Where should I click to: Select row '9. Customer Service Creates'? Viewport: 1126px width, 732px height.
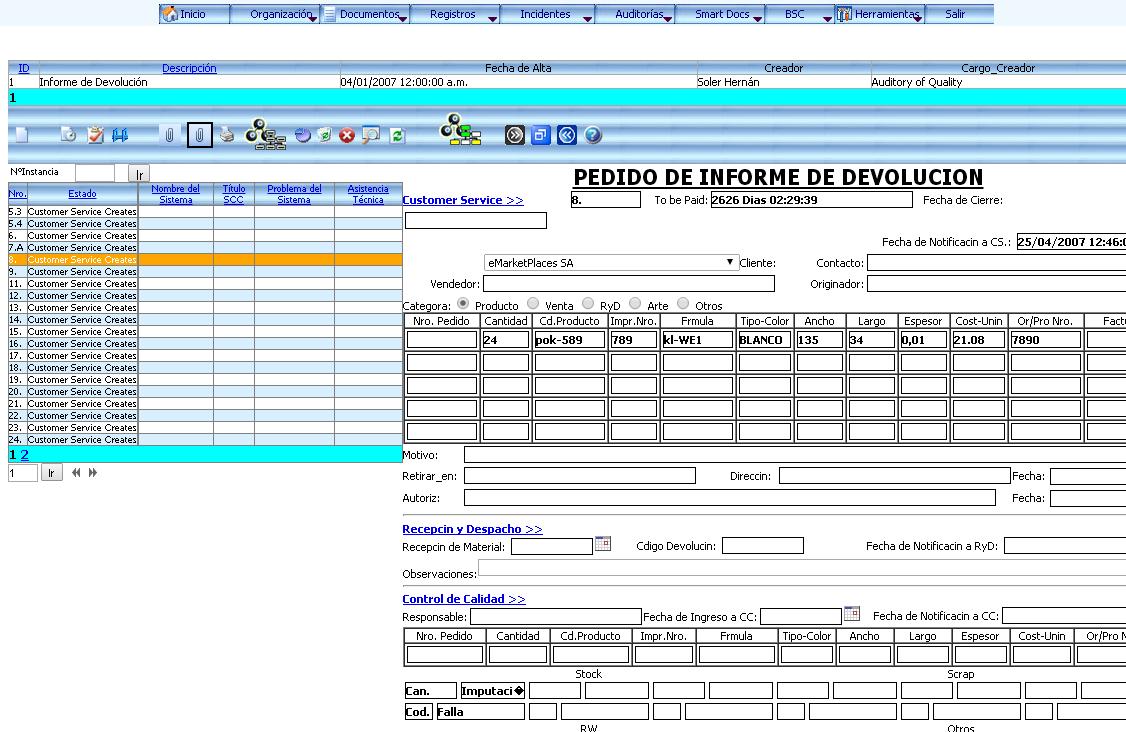[x=205, y=272]
